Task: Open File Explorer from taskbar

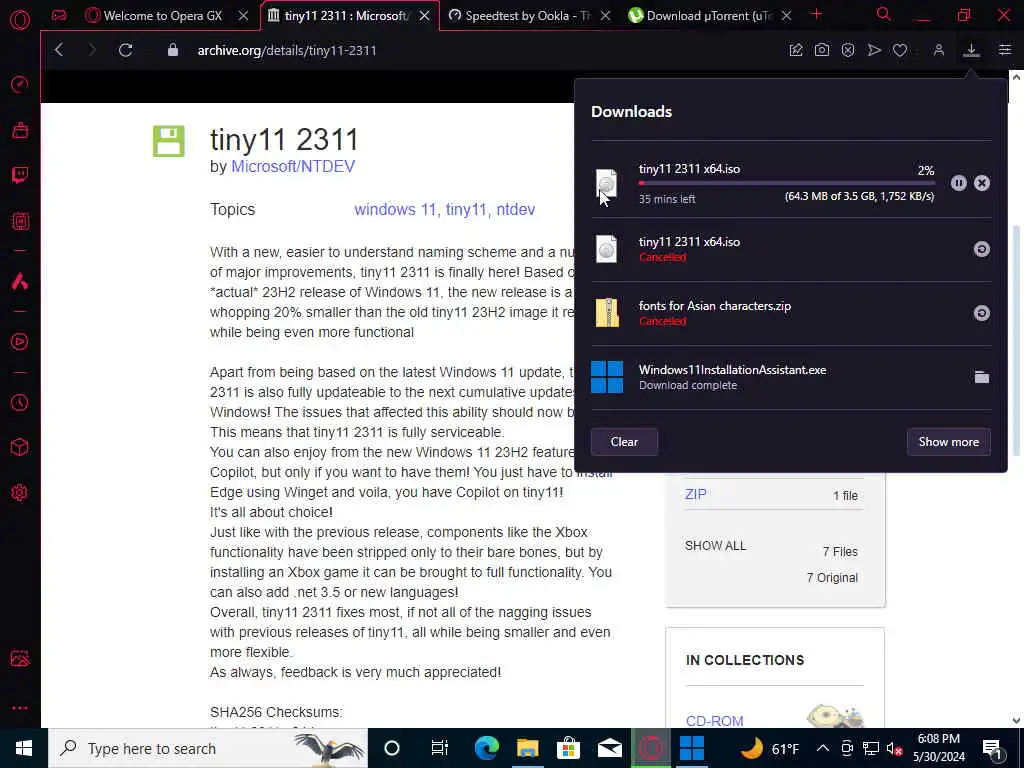Action: coord(527,748)
